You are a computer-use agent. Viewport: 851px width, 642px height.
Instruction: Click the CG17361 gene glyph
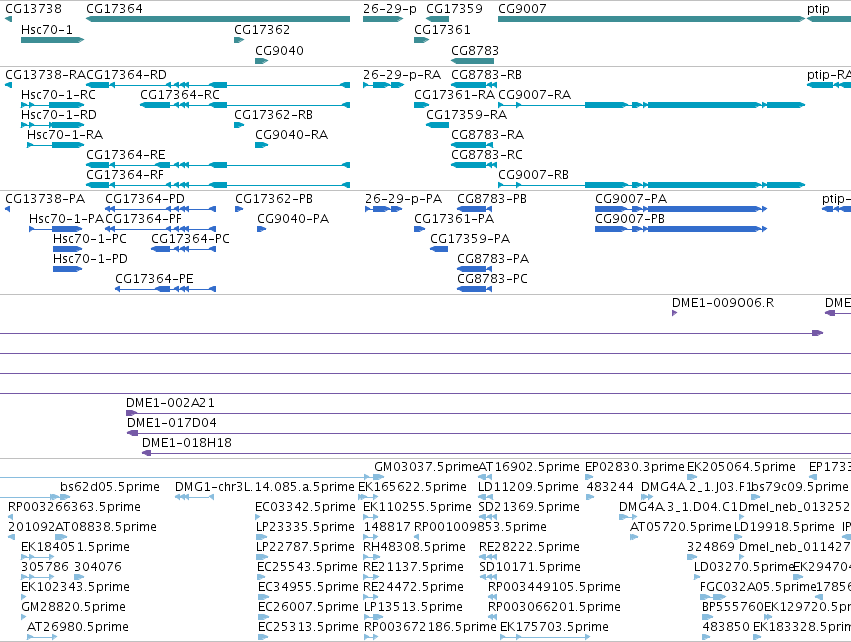click(x=421, y=40)
